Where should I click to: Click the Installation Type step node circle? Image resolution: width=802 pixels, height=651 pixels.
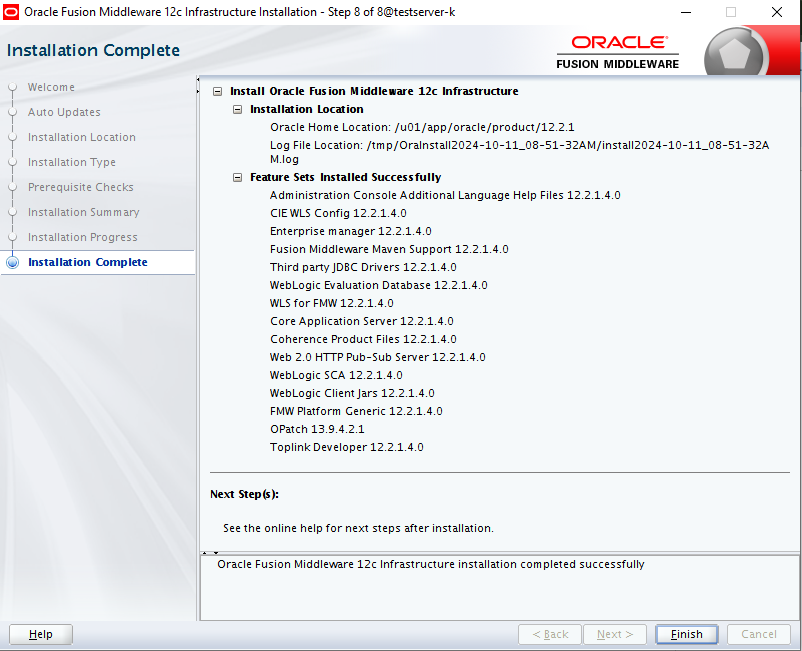13,162
